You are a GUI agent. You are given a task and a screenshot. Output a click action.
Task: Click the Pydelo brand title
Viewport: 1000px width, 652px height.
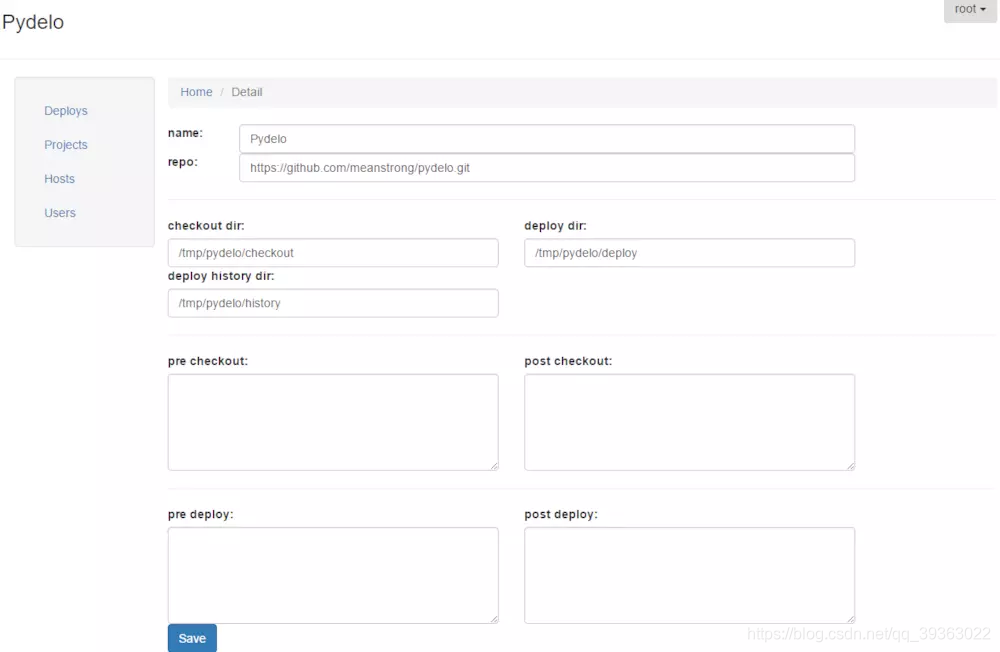point(33,22)
